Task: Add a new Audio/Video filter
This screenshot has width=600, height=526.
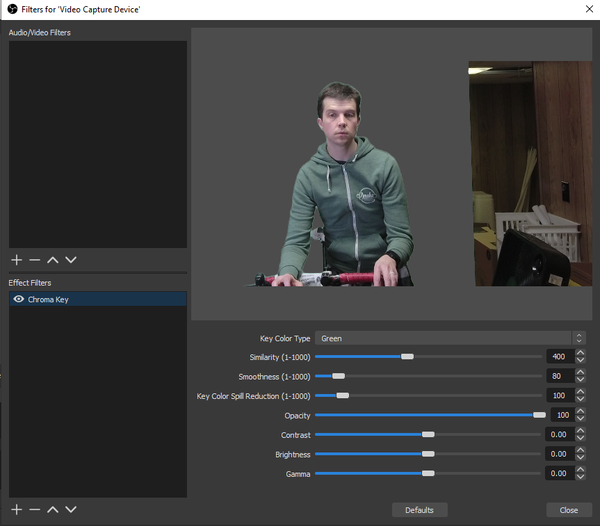Action: 17,259
